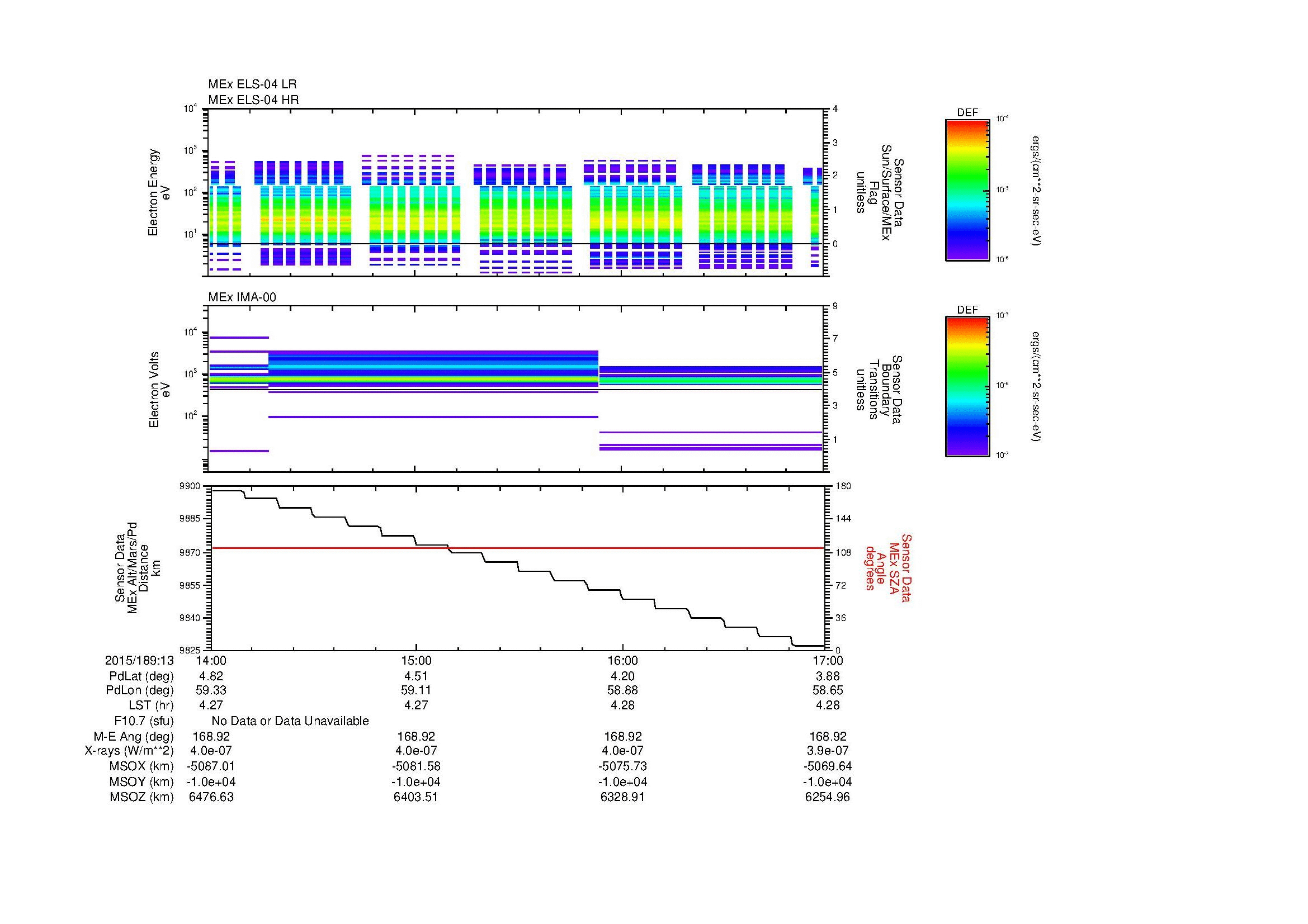Select the X-rays (W/m**2) row label

click(x=129, y=751)
